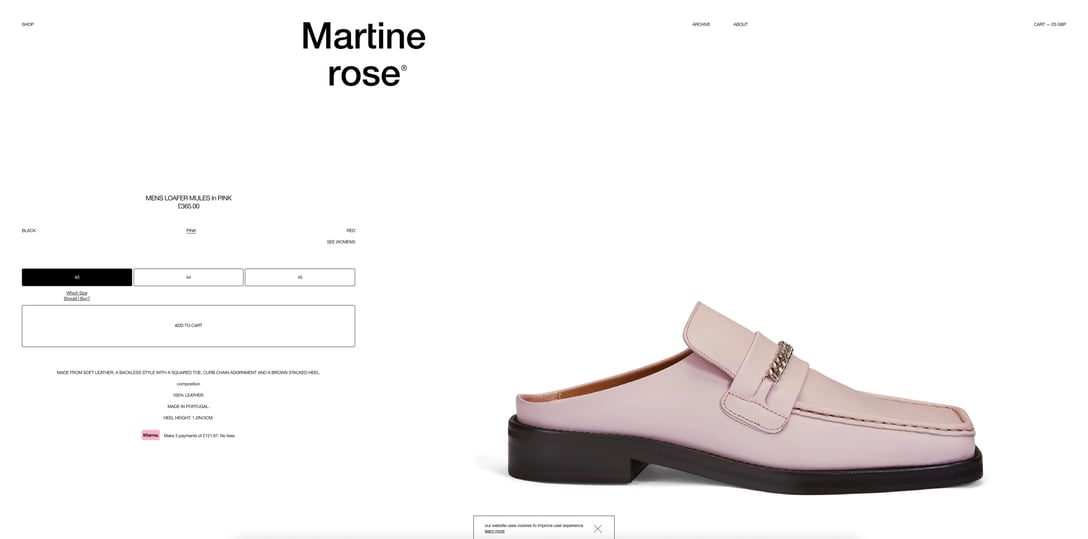
Task: Select the PINK colour option
Action: [191, 230]
